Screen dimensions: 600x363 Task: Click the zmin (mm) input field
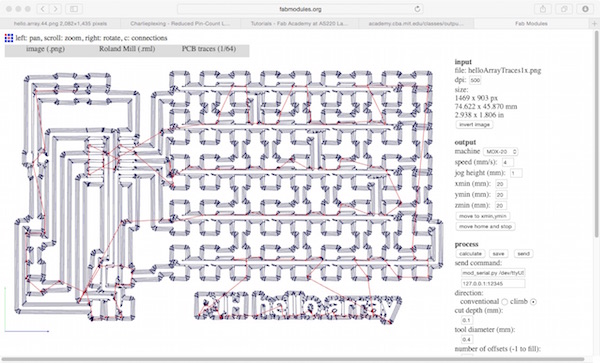pyautogui.click(x=501, y=205)
